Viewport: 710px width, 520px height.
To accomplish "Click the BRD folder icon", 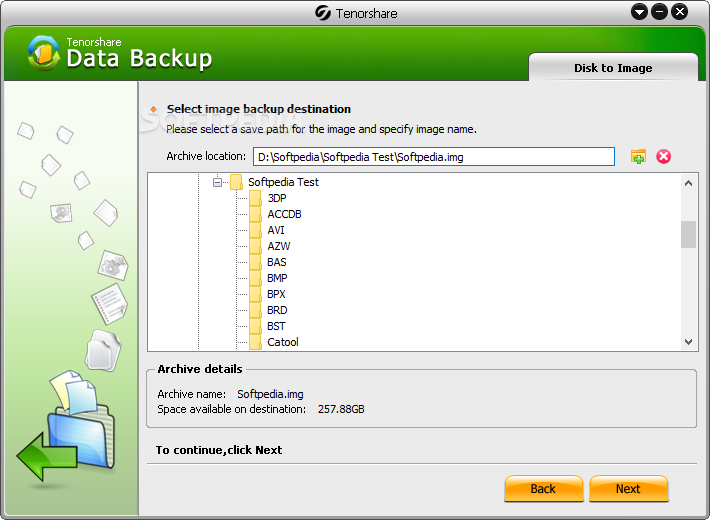I will (255, 310).
